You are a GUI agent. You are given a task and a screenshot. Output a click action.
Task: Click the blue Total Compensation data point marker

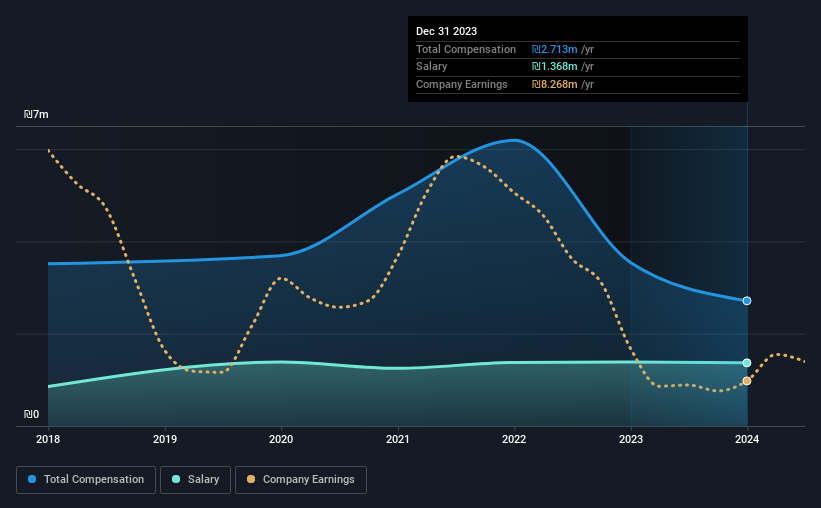tap(747, 301)
